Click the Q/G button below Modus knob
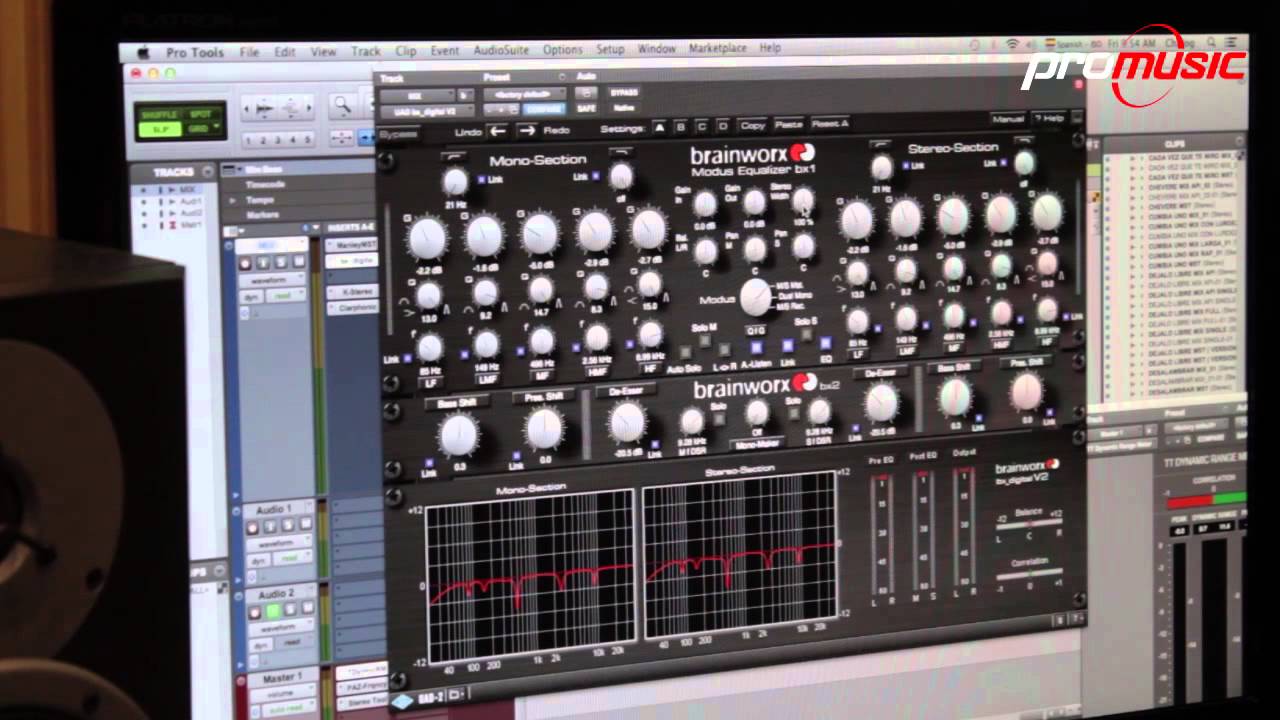 coord(755,330)
